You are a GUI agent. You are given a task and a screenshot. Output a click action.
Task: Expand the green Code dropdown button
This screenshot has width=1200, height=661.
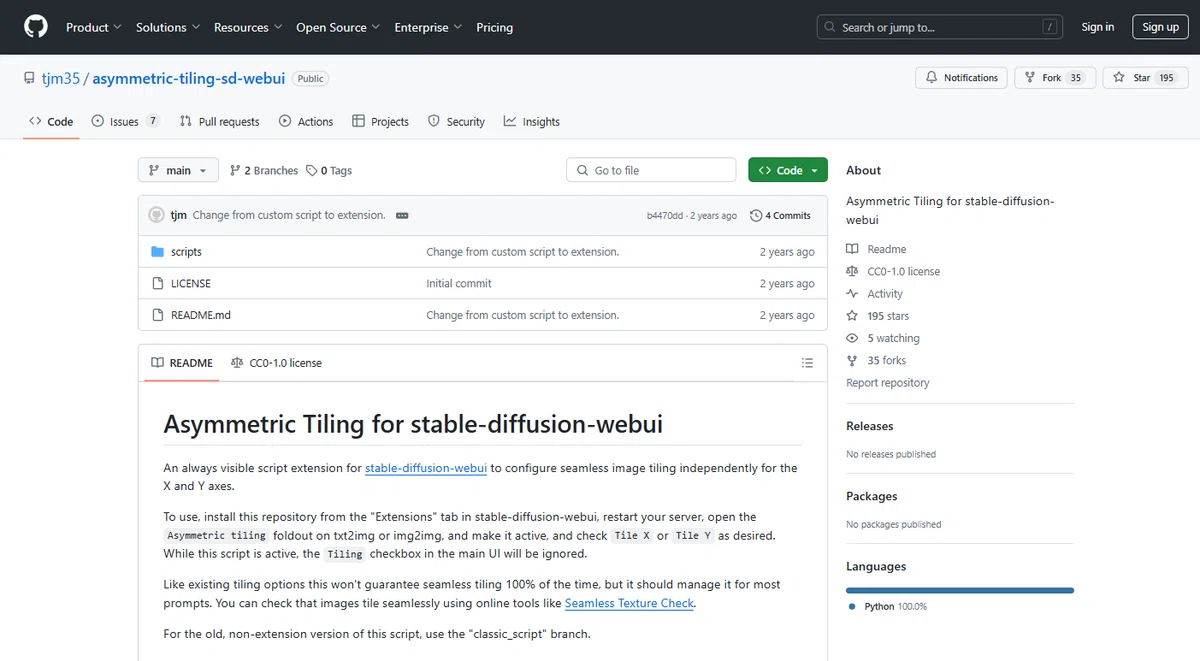coord(788,171)
